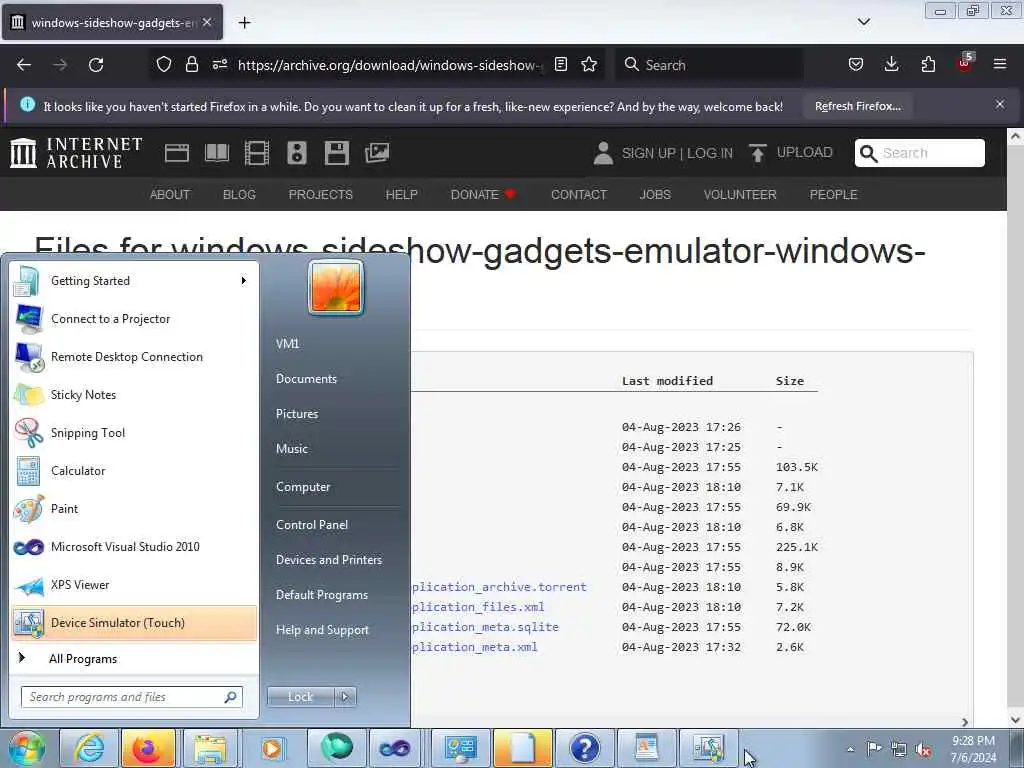The image size is (1024, 768).
Task: Click the Firefox taskbar icon
Action: tap(148, 748)
